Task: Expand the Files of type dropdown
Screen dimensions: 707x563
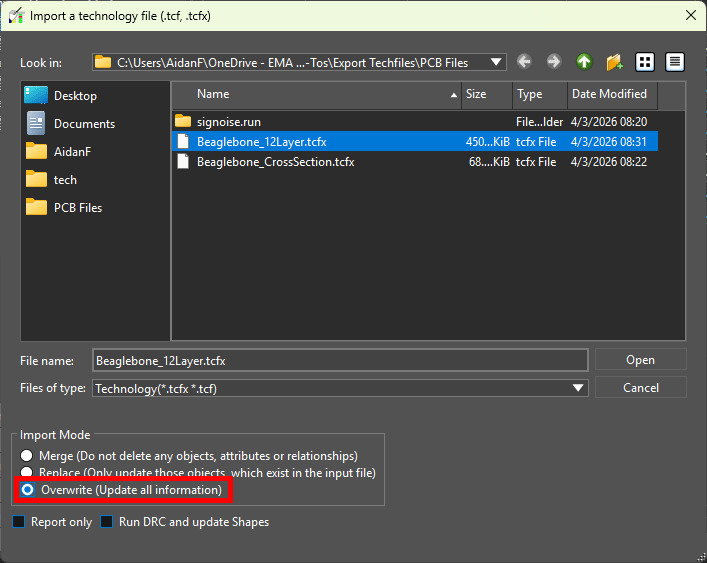Action: pos(577,388)
